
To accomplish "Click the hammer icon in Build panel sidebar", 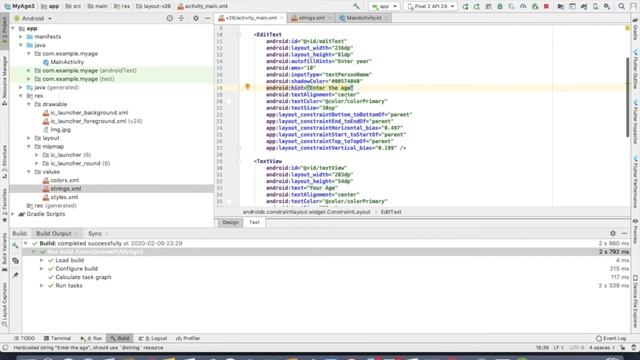I will (16, 246).
